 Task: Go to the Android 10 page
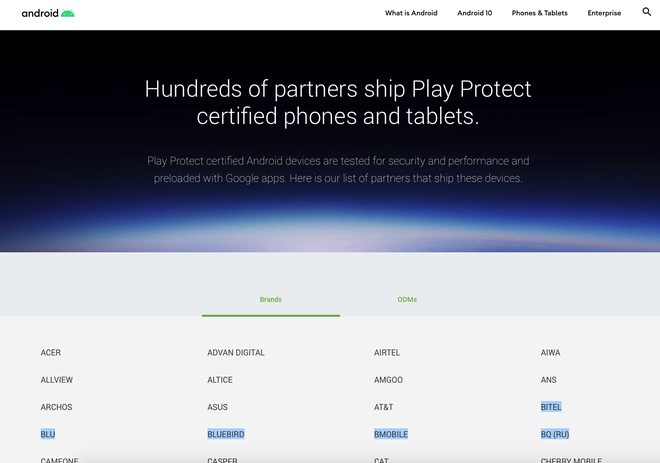click(x=474, y=13)
